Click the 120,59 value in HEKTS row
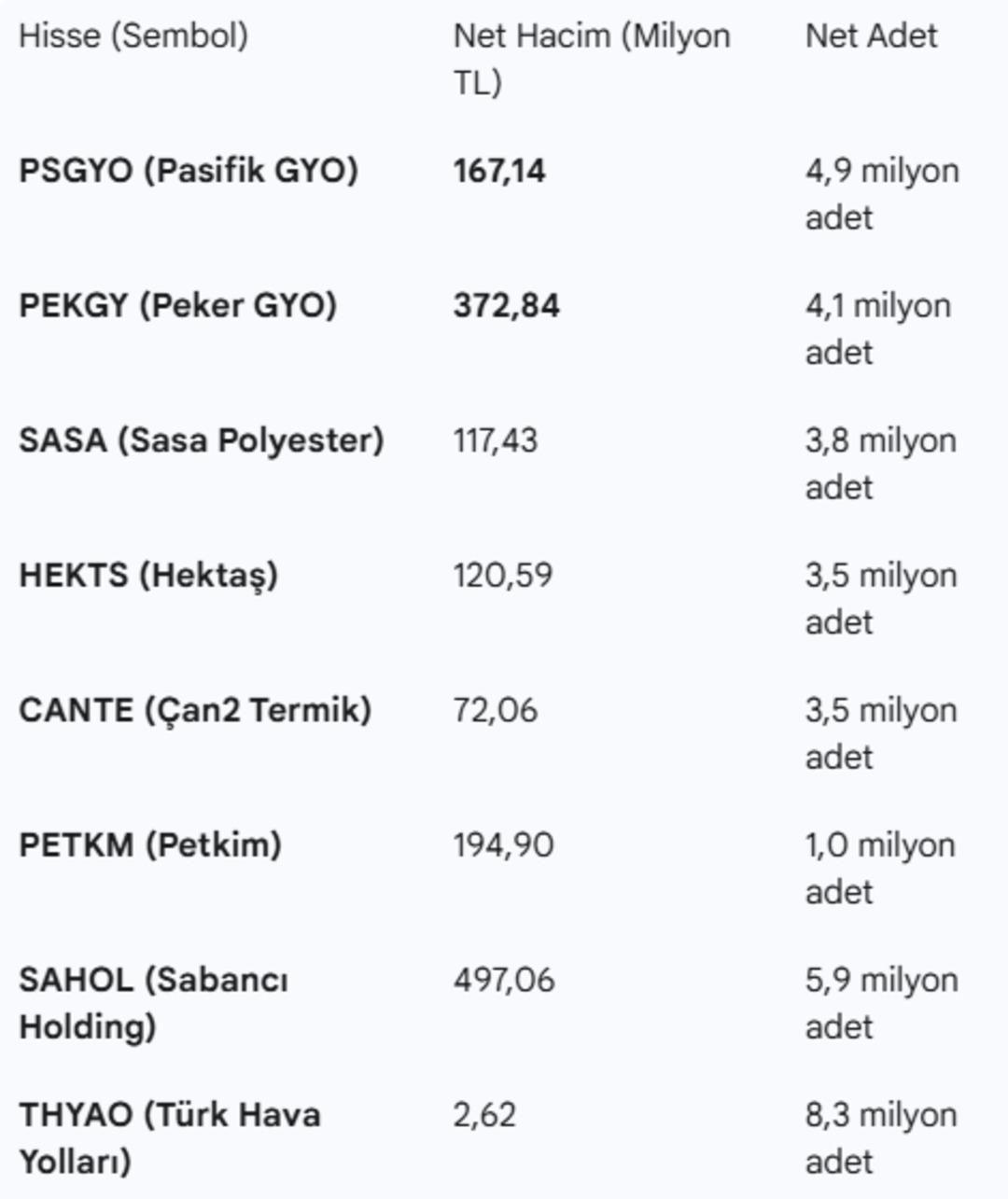The width and height of the screenshot is (1008, 1199). pos(503,576)
